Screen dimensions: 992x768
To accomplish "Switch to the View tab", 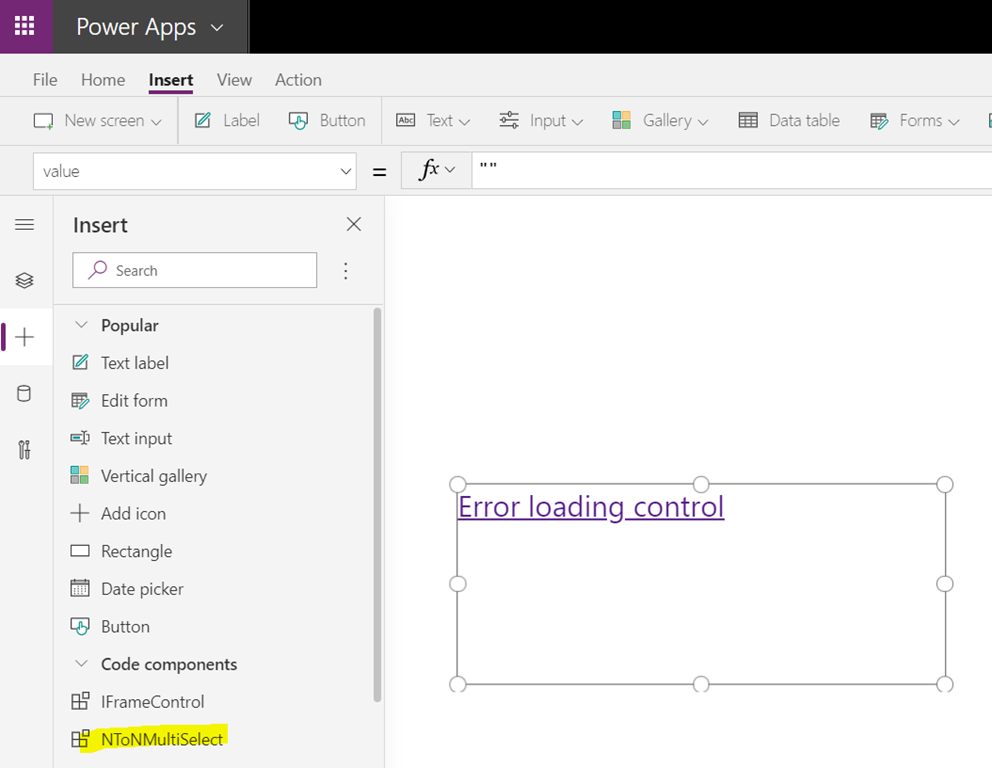I will point(234,80).
